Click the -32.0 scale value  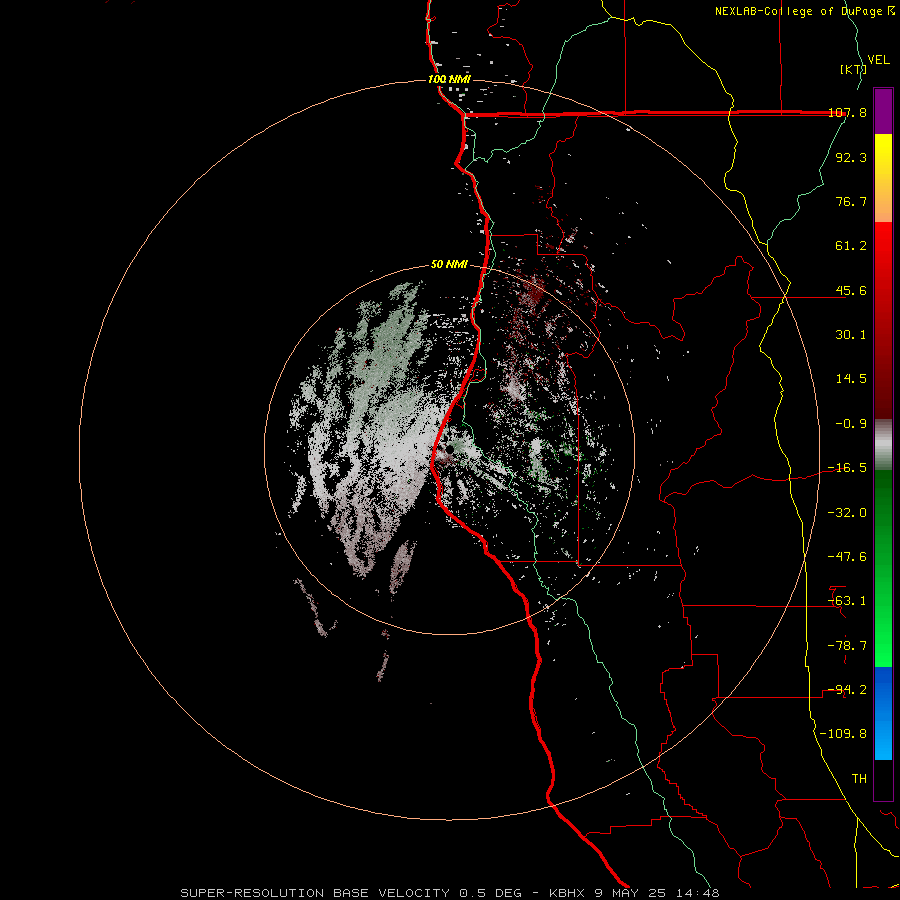tap(848, 513)
